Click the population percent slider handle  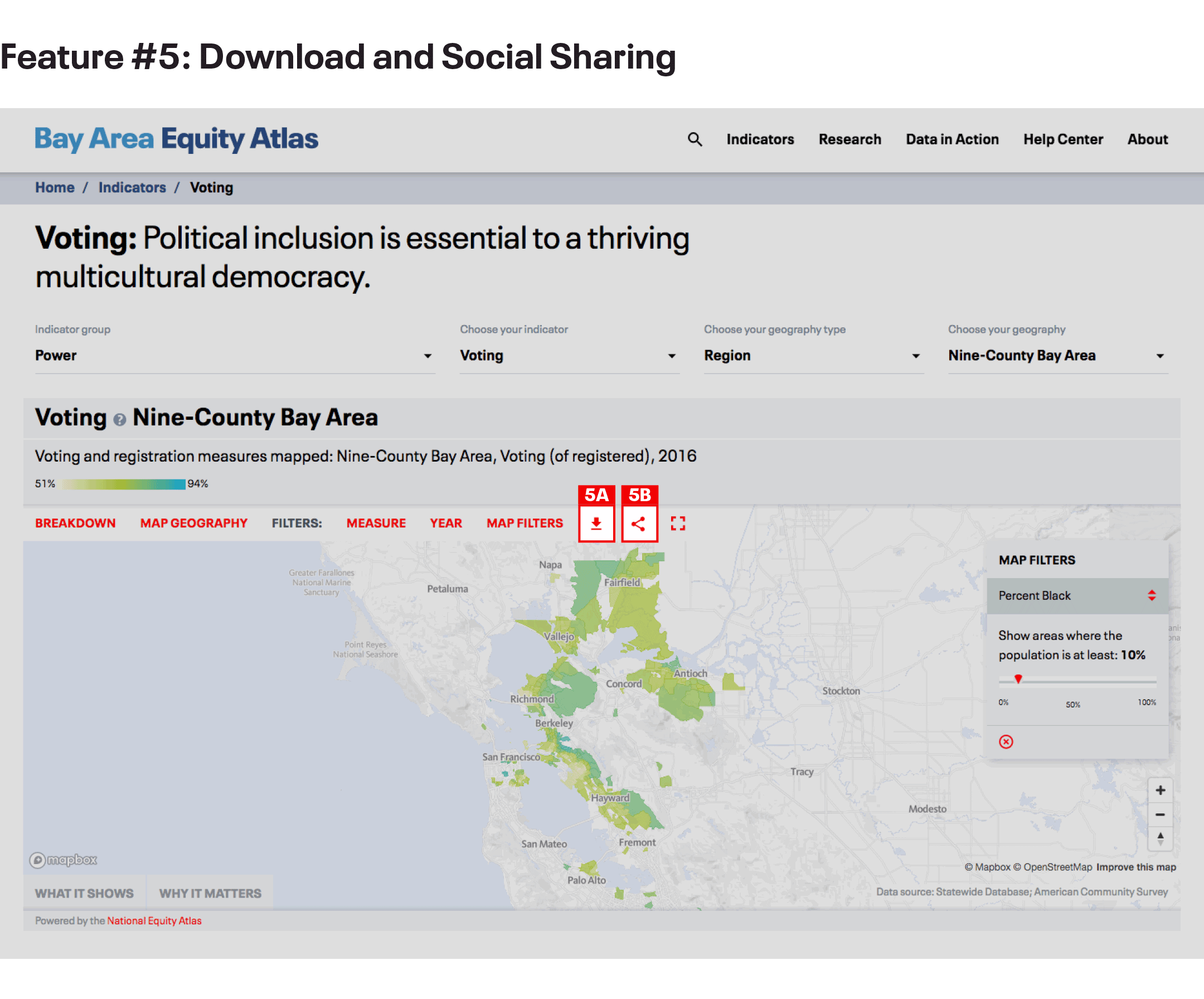pos(1018,679)
